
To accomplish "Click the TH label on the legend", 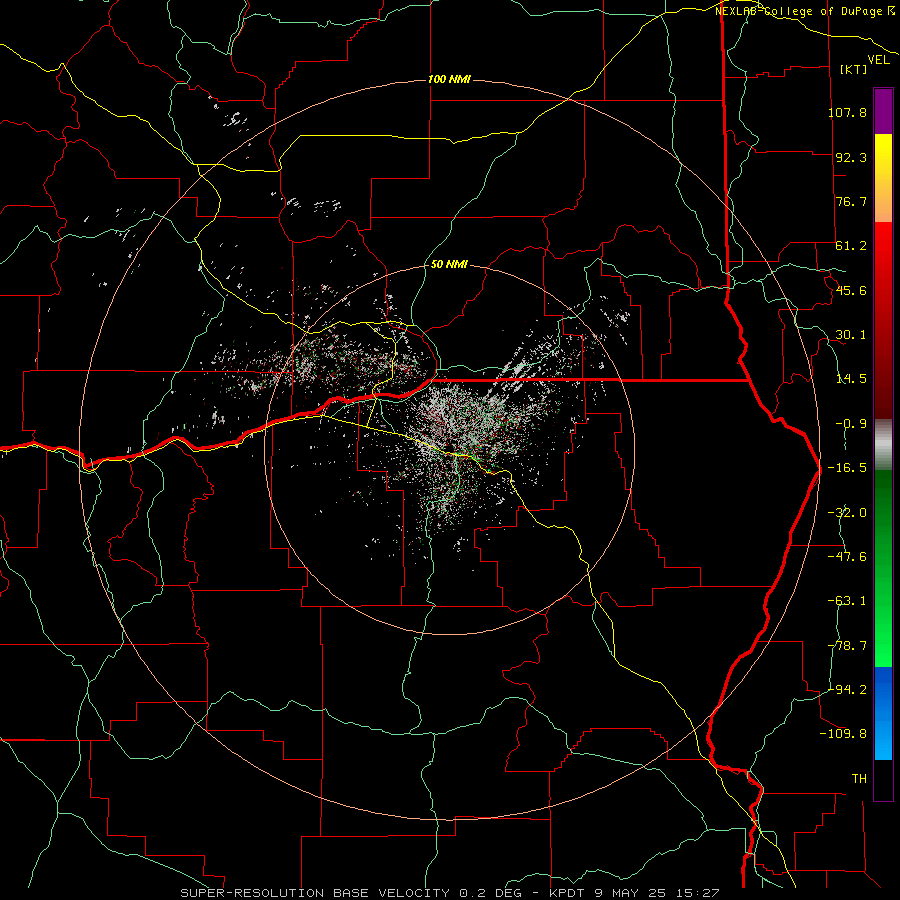I will 859,779.
